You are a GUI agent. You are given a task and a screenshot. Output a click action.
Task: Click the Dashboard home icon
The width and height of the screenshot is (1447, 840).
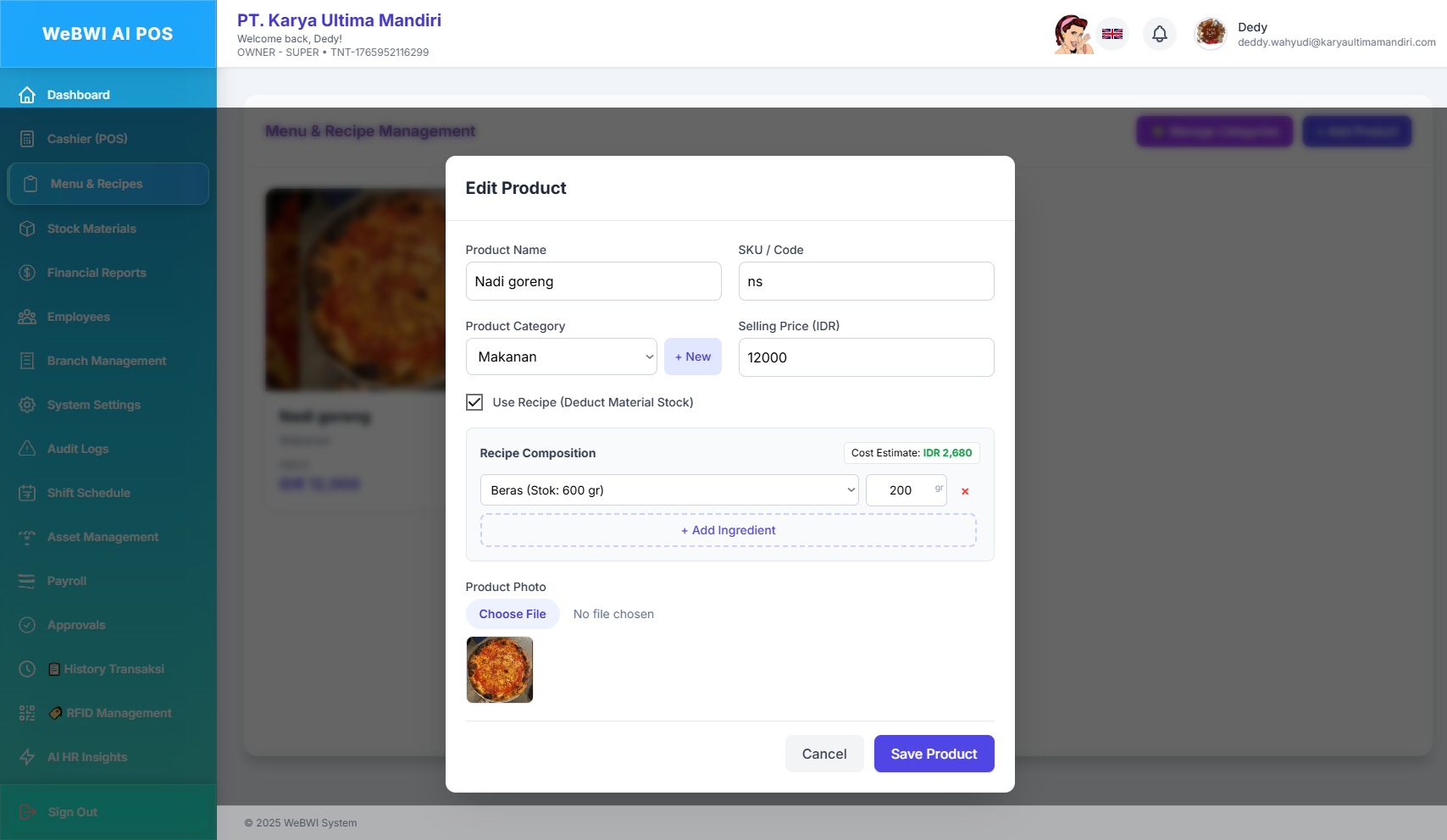click(27, 95)
